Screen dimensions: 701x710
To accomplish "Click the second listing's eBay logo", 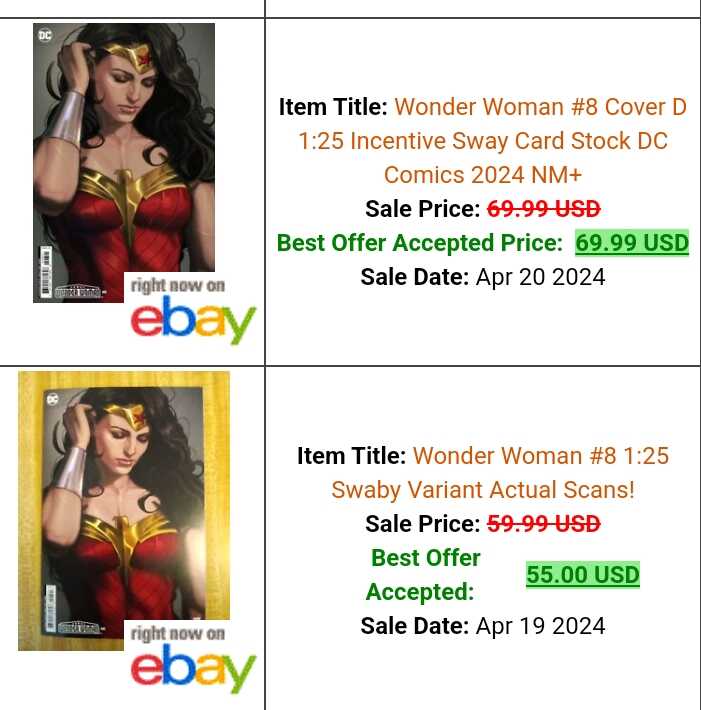I will point(193,668).
